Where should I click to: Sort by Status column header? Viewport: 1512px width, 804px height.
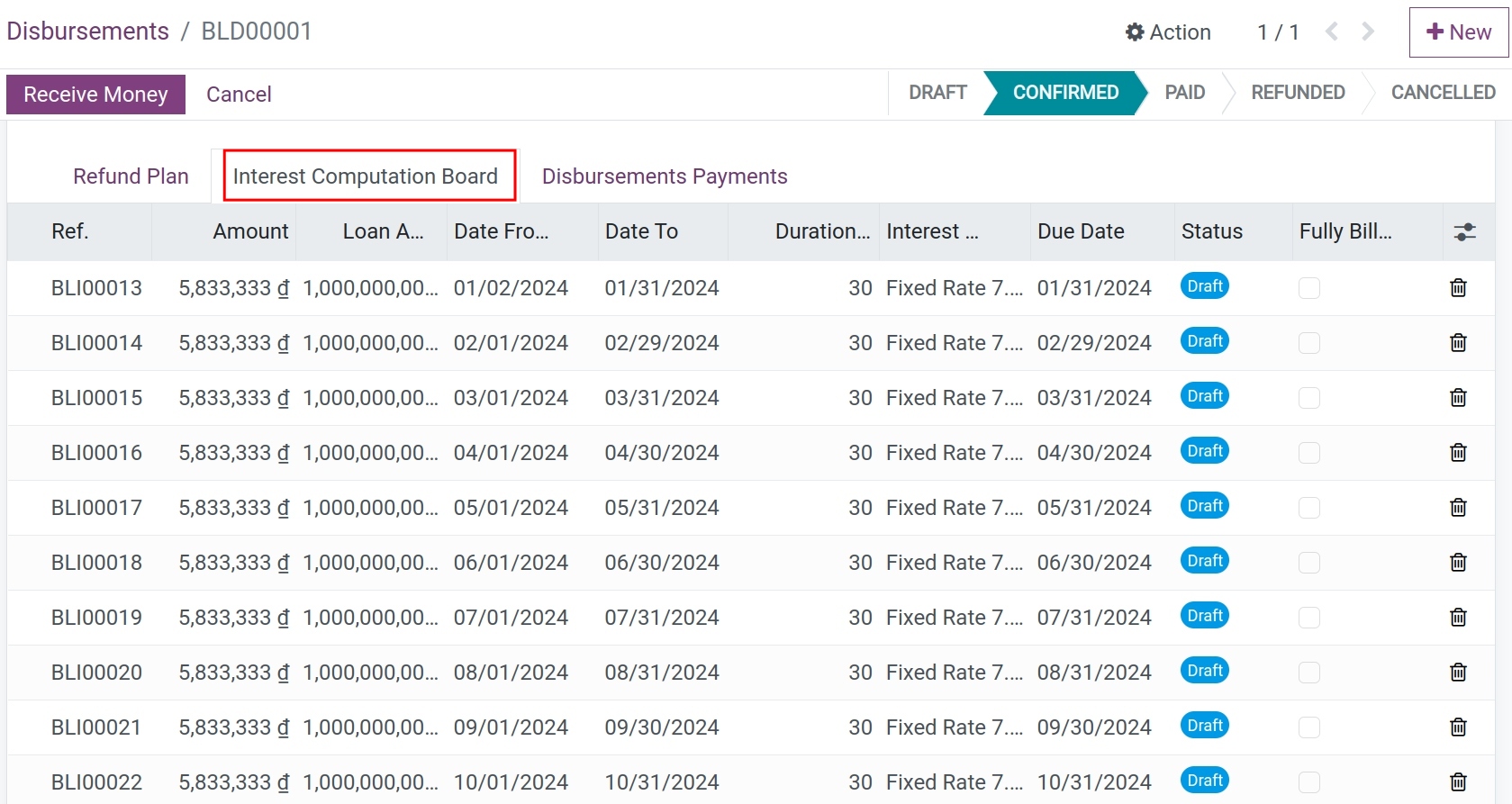1234,232
